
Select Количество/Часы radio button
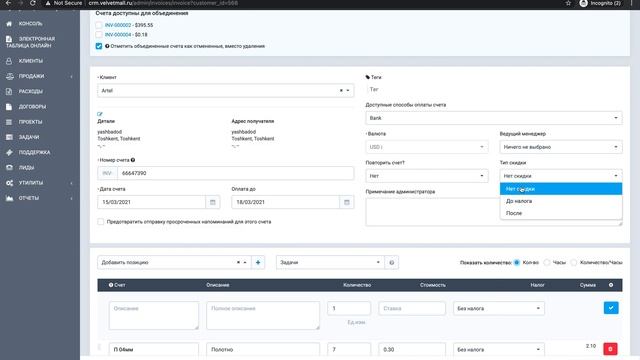click(x=574, y=262)
